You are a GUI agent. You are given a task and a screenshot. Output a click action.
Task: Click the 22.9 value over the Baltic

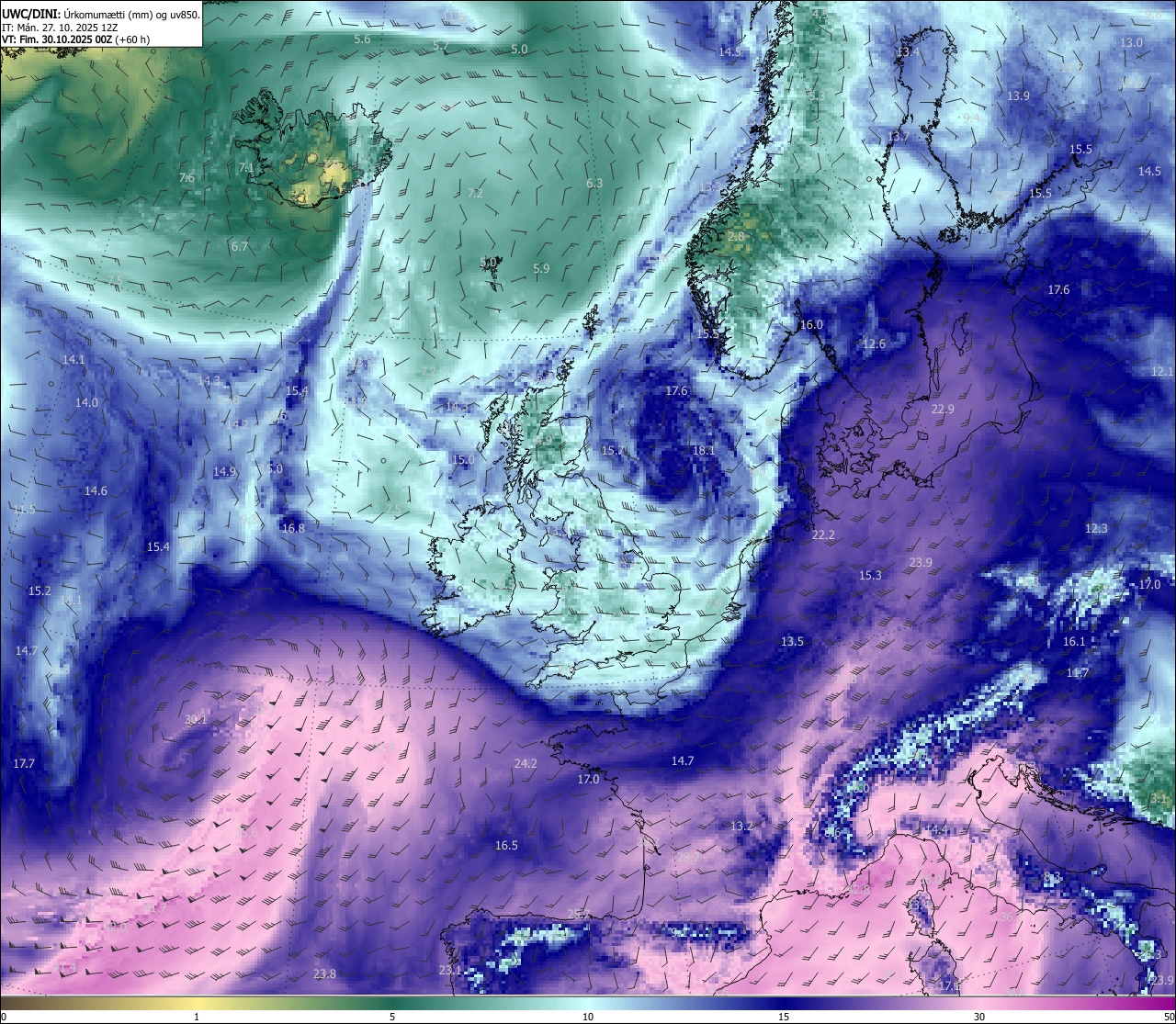[943, 409]
